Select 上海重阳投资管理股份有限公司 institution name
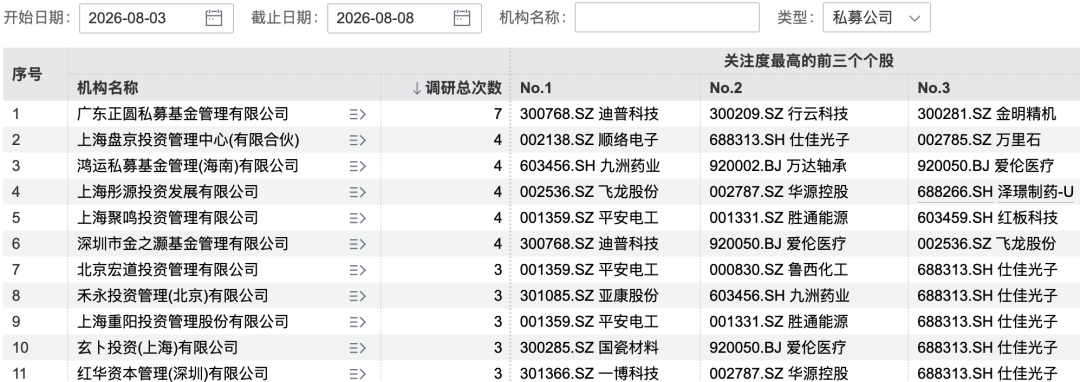The height and width of the screenshot is (382, 1080). (183, 321)
